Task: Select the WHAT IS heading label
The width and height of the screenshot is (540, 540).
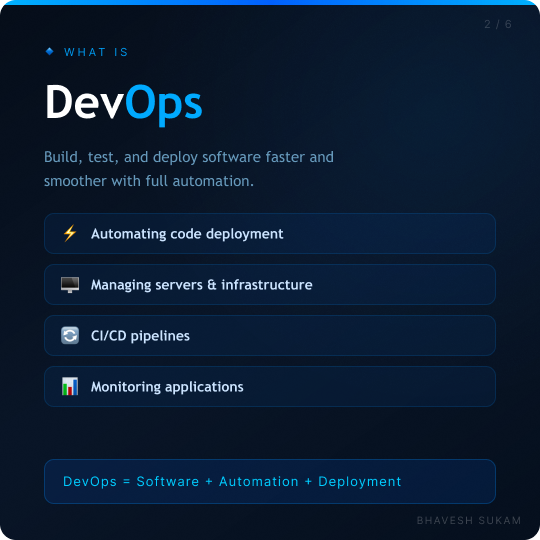Action: click(96, 52)
